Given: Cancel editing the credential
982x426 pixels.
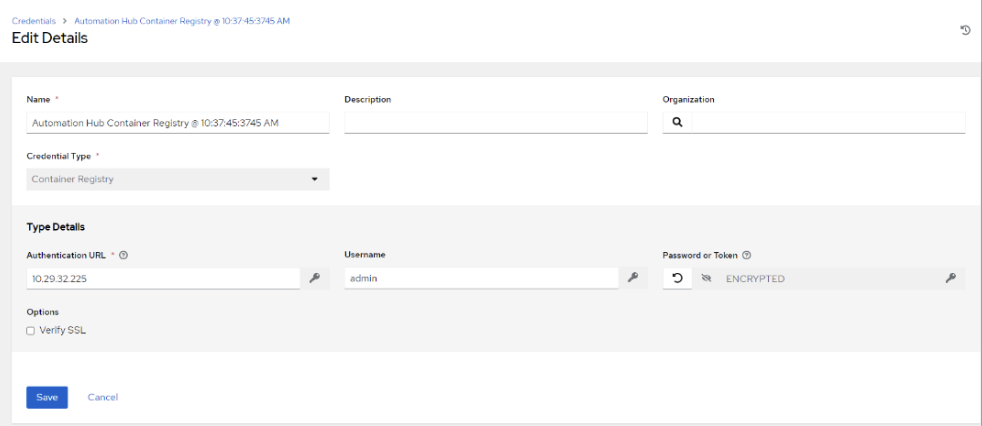Looking at the screenshot, I should (x=103, y=397).
